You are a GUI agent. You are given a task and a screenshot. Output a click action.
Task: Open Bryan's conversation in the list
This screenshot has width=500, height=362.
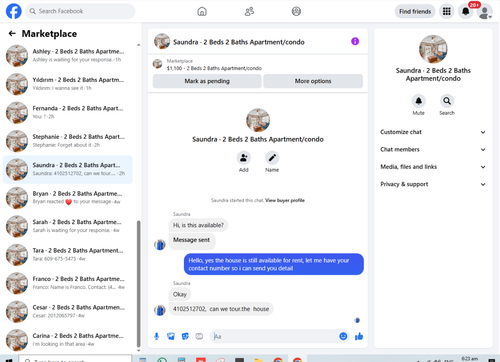point(68,198)
